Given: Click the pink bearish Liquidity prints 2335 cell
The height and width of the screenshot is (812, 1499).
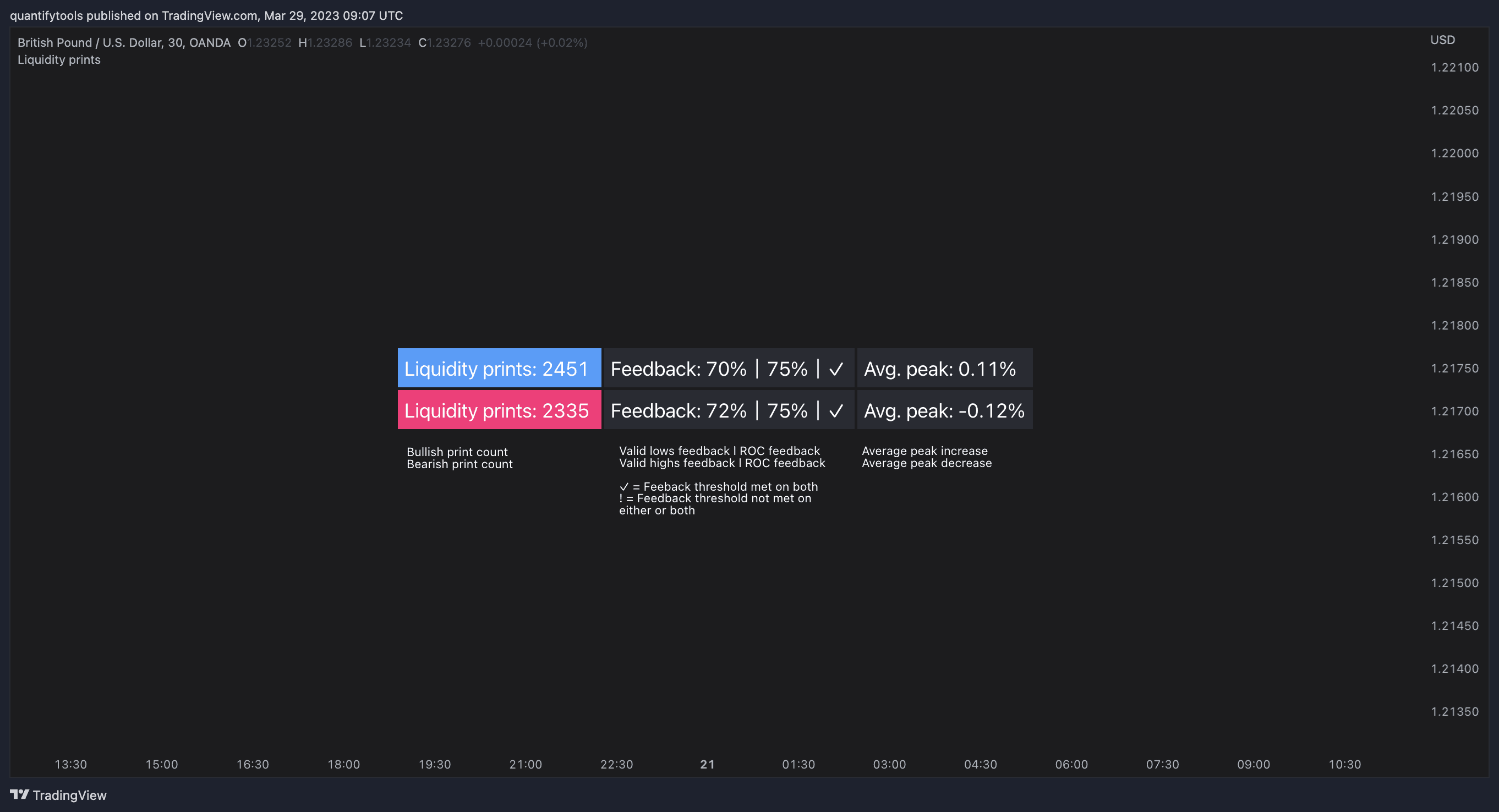Looking at the screenshot, I should (499, 410).
